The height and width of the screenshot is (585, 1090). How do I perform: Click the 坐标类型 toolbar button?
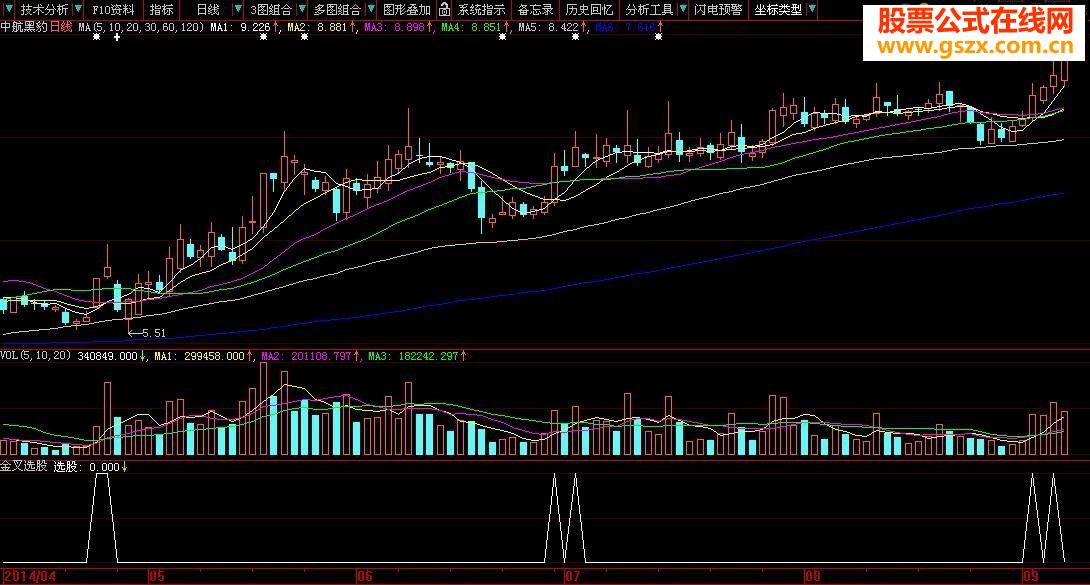point(778,10)
